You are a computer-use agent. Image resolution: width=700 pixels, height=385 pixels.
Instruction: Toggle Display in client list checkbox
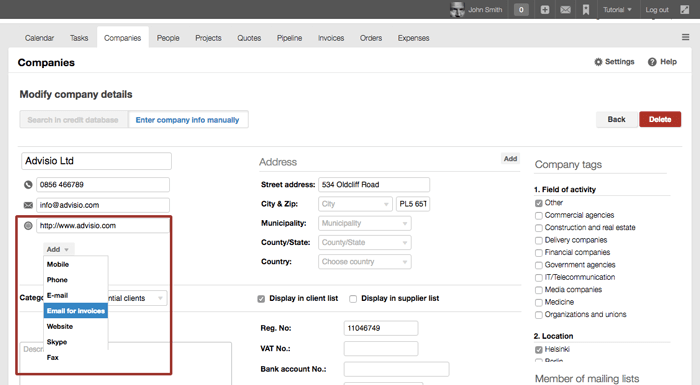[261, 299]
